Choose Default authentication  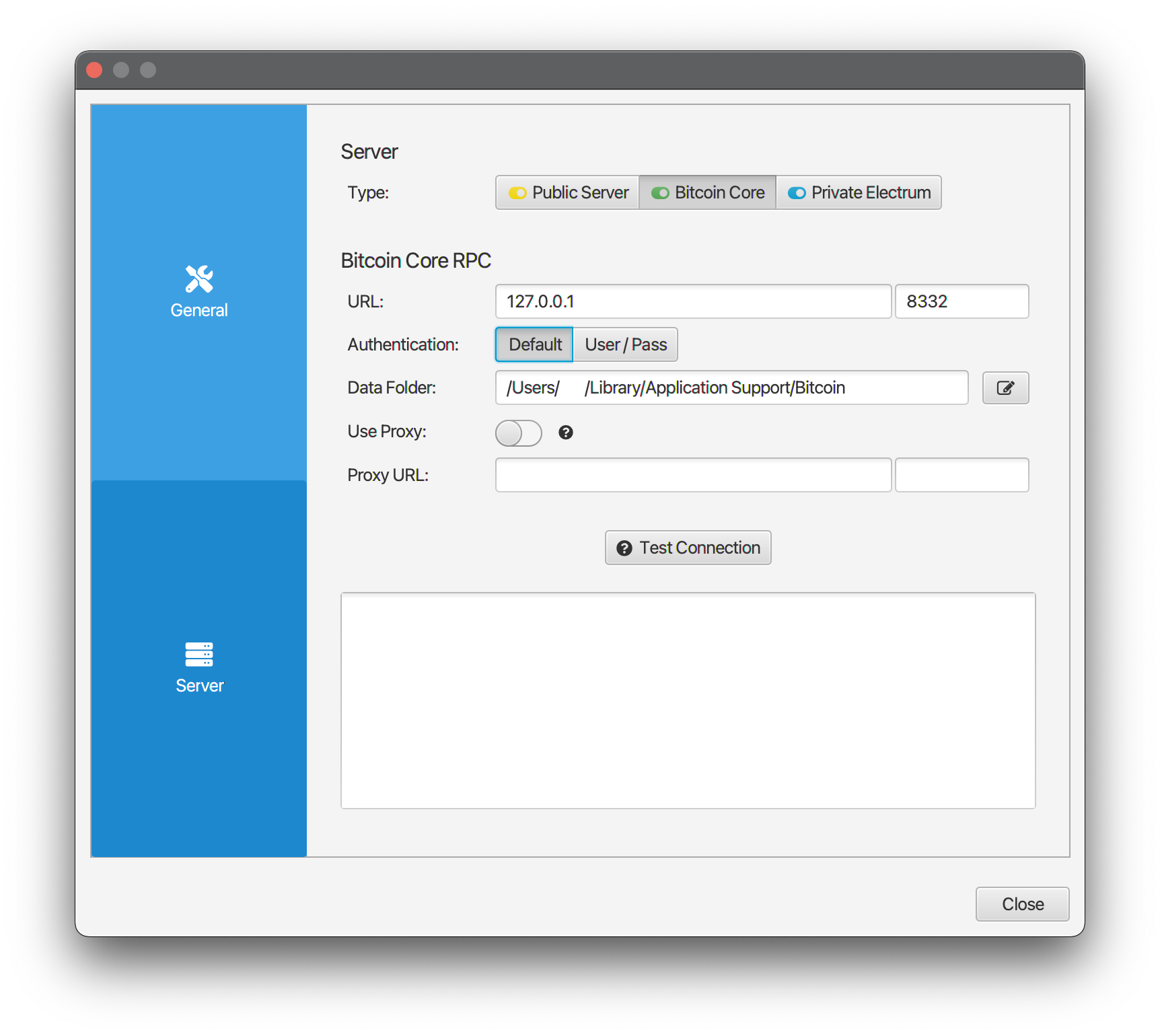(x=534, y=344)
